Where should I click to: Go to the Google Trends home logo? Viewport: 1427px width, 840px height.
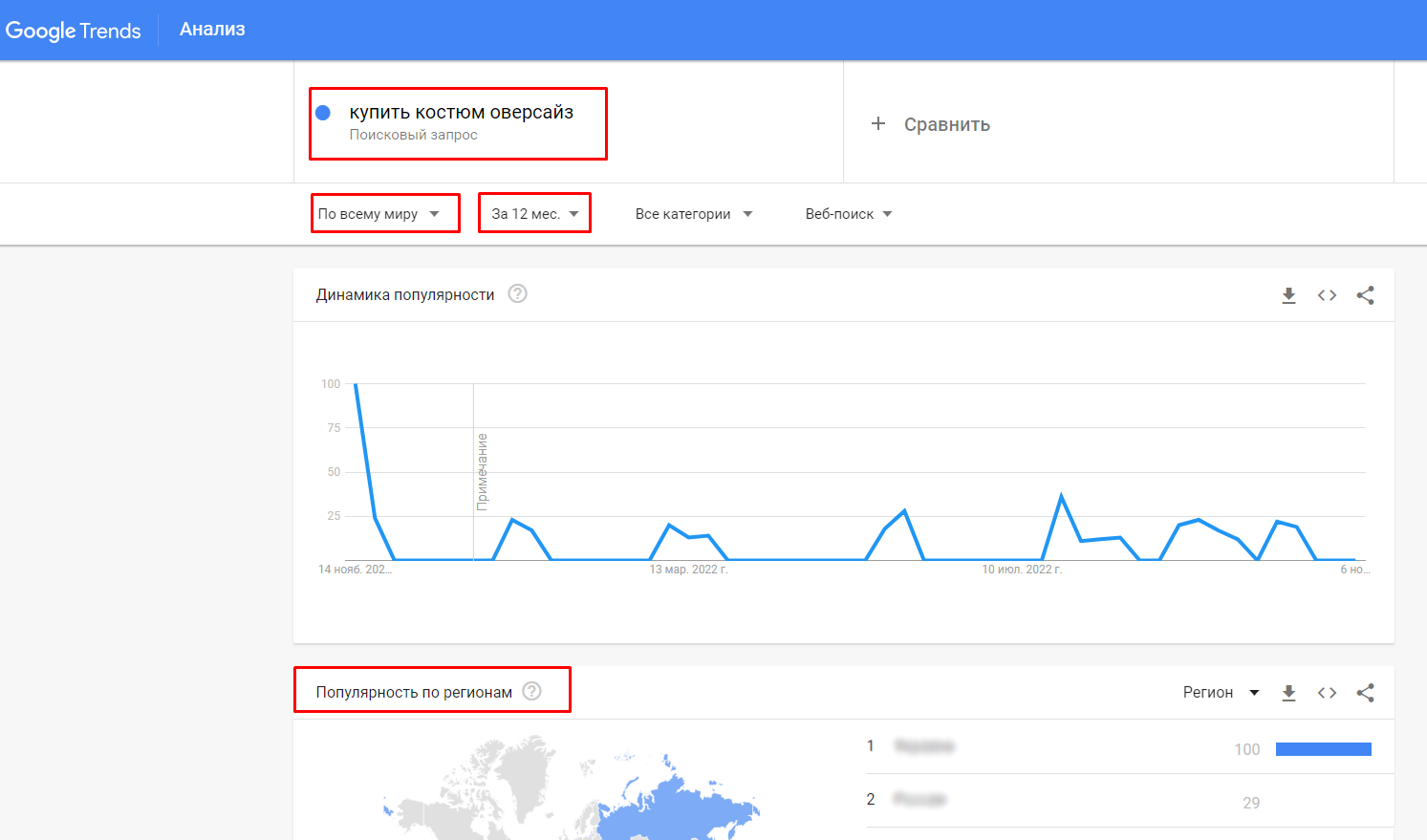(73, 31)
